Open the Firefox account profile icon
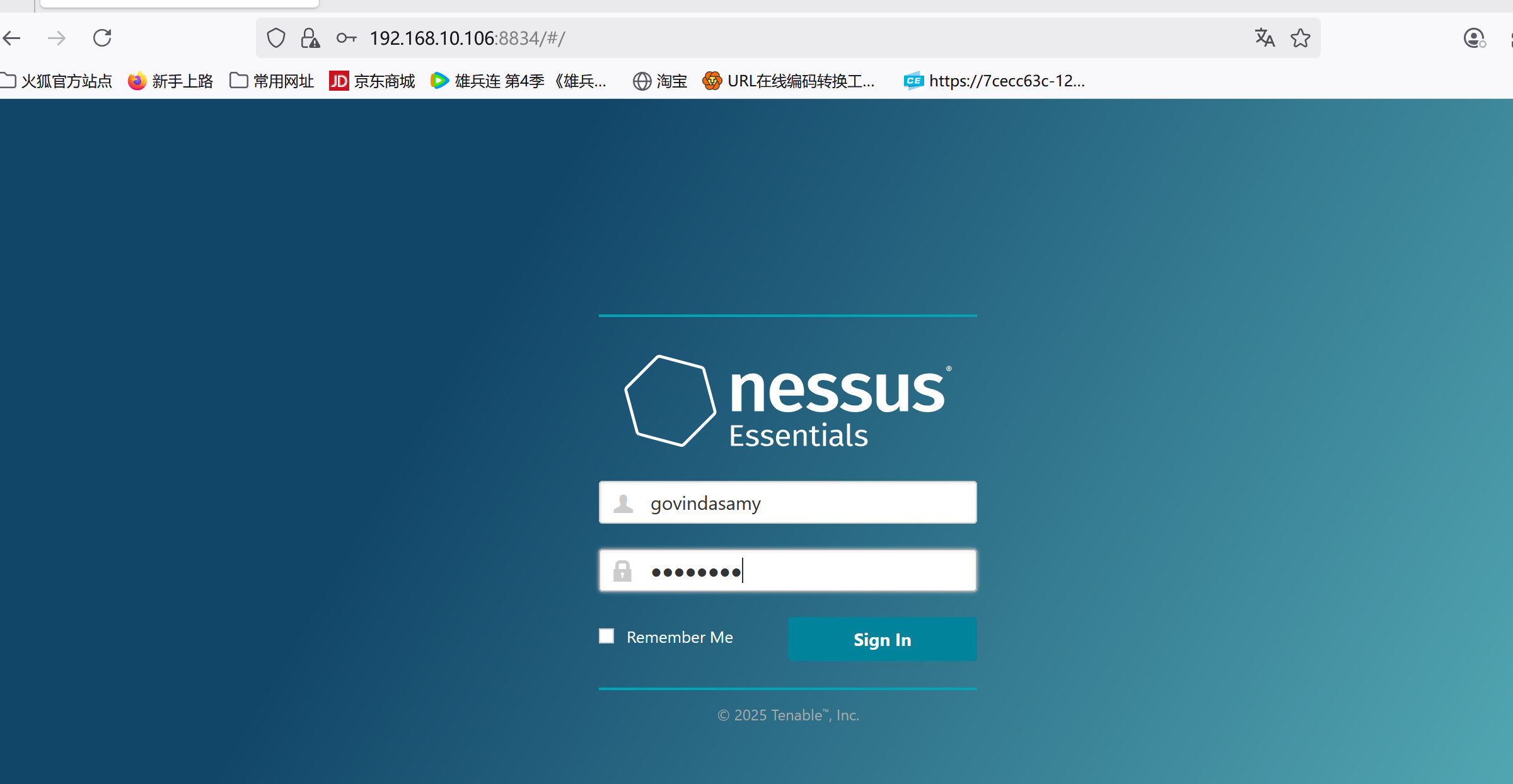The image size is (1513, 784). click(1475, 38)
